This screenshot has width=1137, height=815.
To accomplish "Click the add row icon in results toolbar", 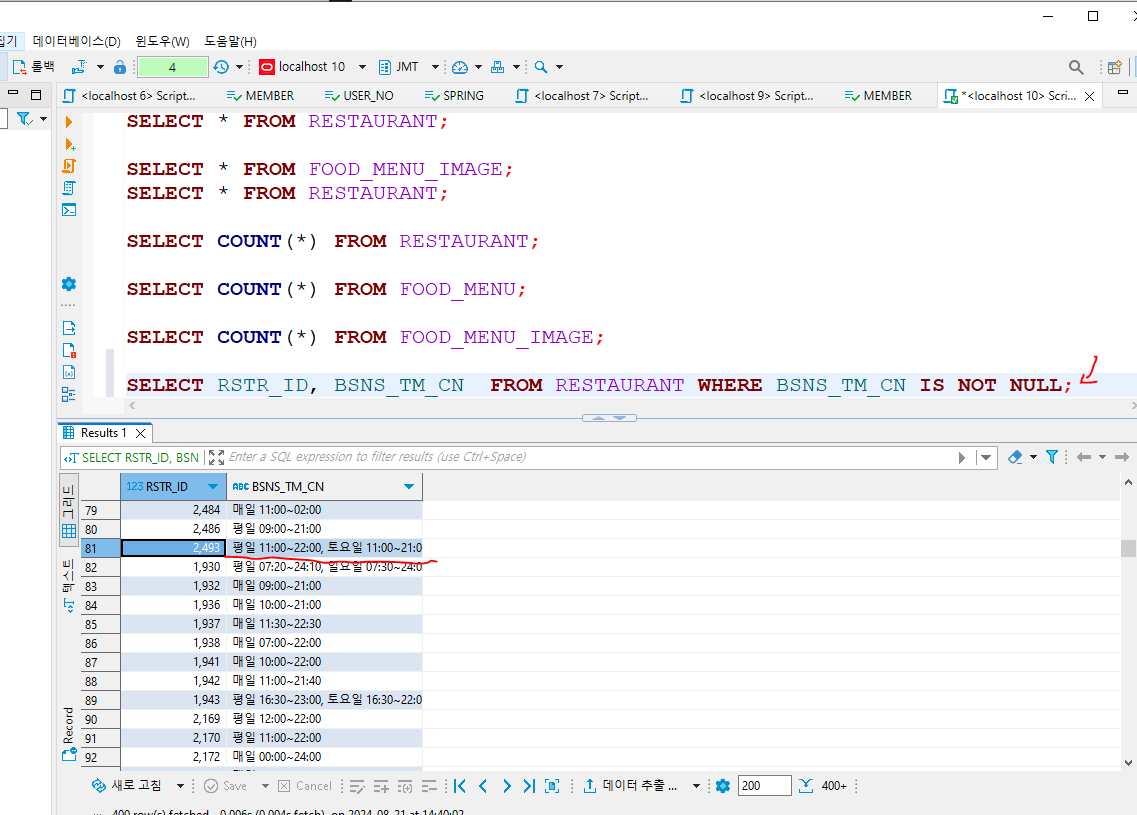I will (381, 786).
